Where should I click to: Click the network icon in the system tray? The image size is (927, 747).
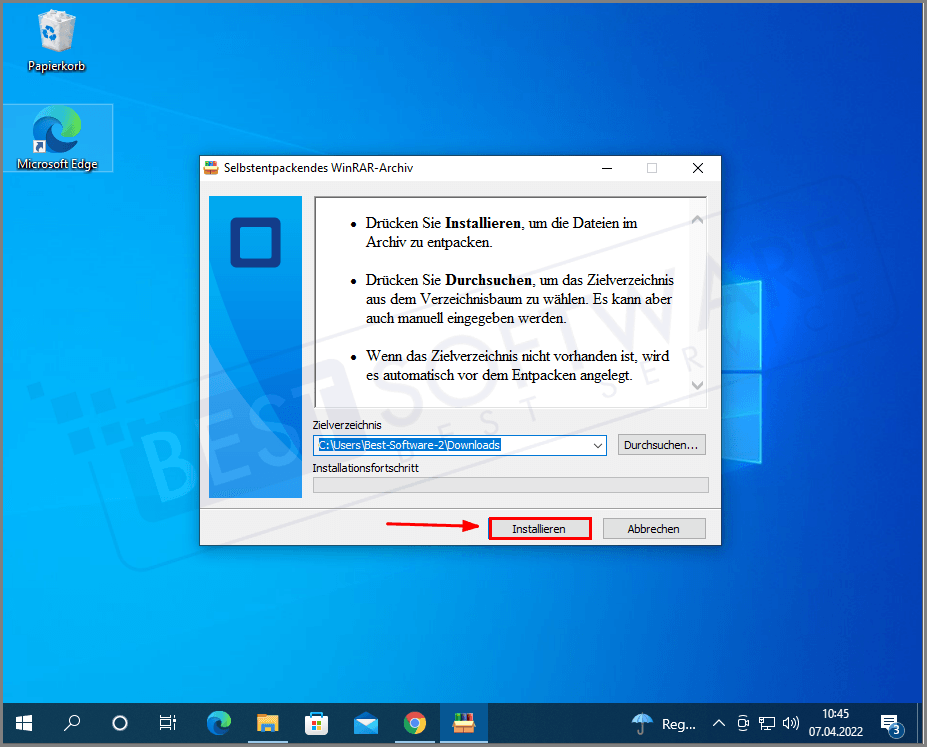point(766,723)
